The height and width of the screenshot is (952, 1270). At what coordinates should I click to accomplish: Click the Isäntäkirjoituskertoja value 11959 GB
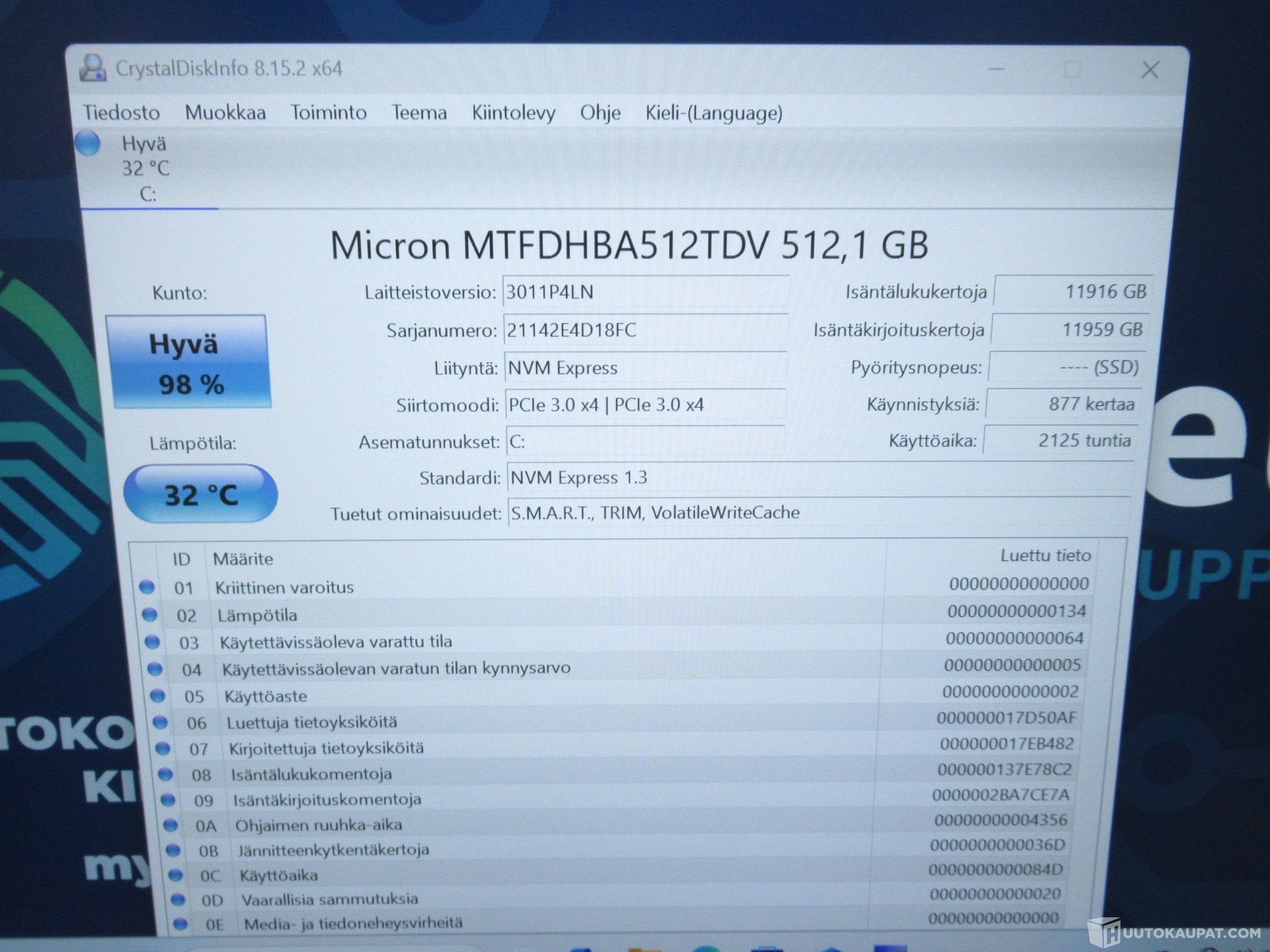point(1070,329)
